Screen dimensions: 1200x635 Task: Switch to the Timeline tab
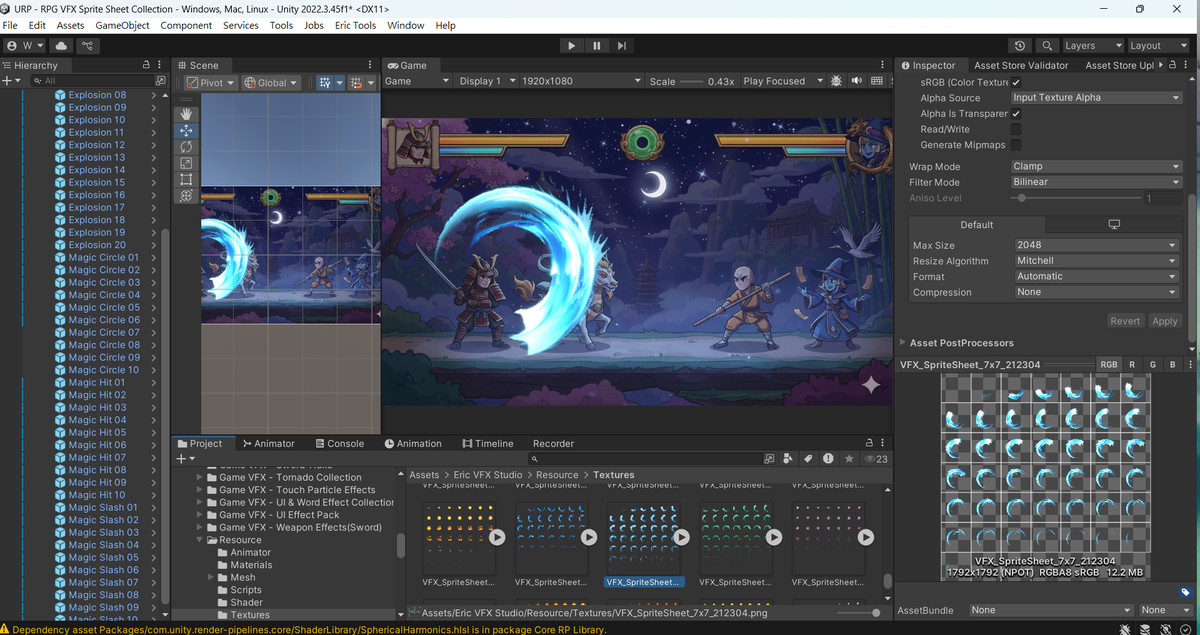pos(487,443)
